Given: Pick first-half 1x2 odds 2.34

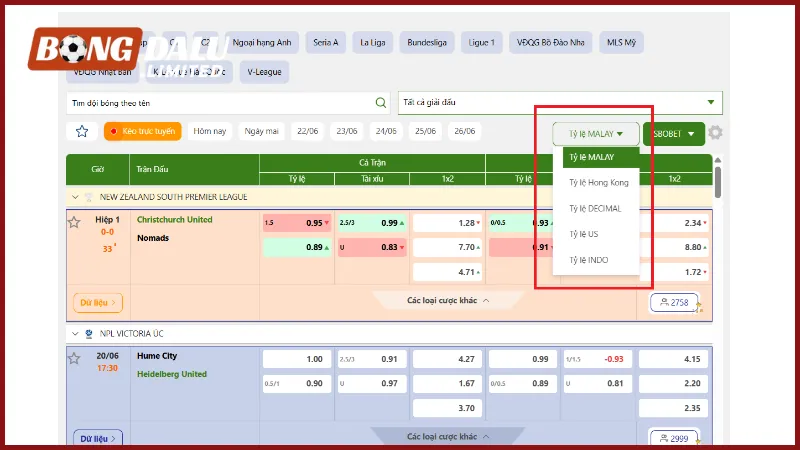Looking at the screenshot, I should [x=674, y=223].
